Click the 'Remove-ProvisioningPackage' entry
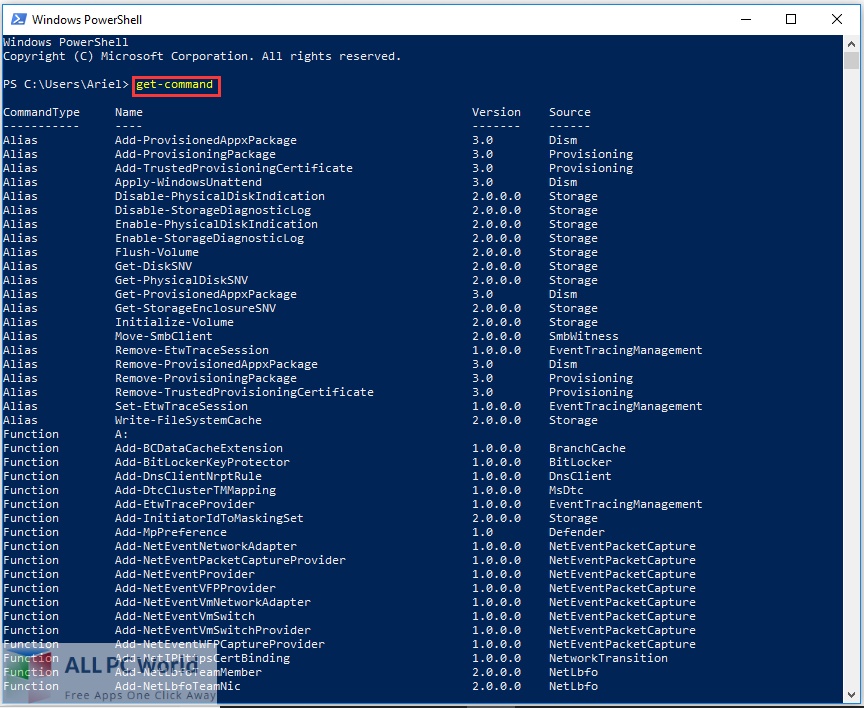The width and height of the screenshot is (864, 708). coord(206,379)
